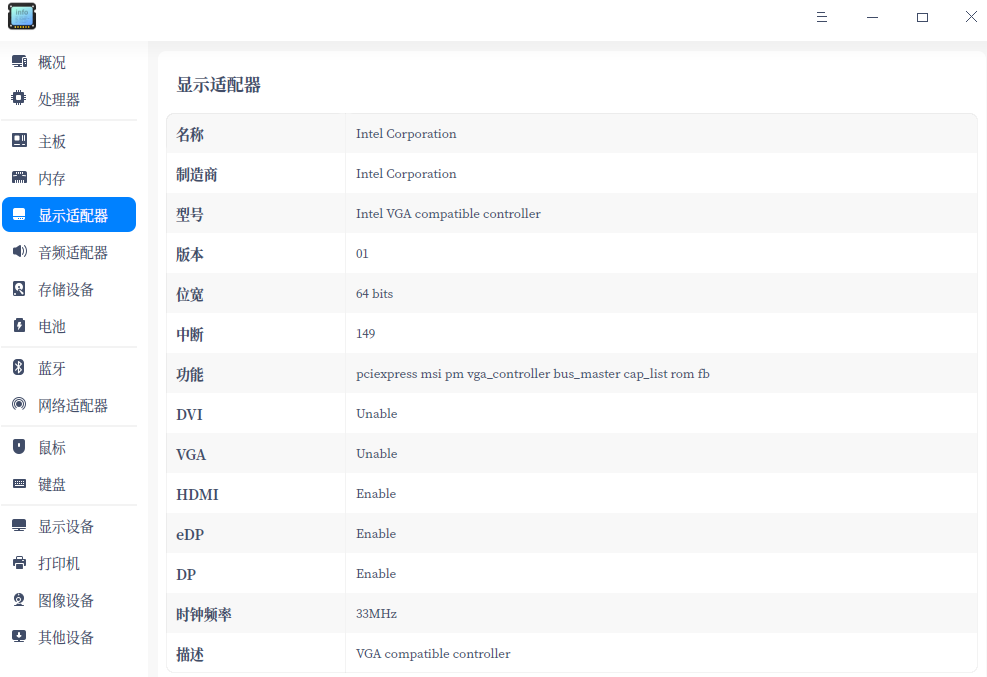
Task: Click the 功能 row label
Action: pos(190,375)
